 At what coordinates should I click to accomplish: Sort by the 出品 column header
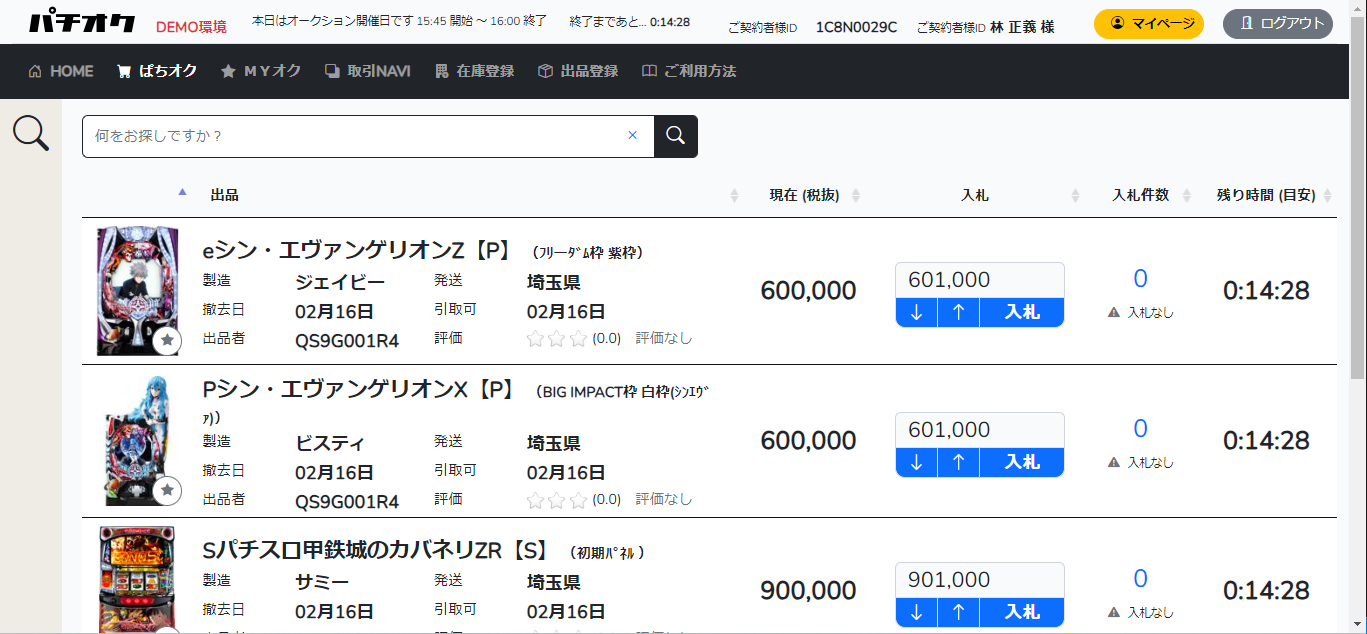point(224,195)
